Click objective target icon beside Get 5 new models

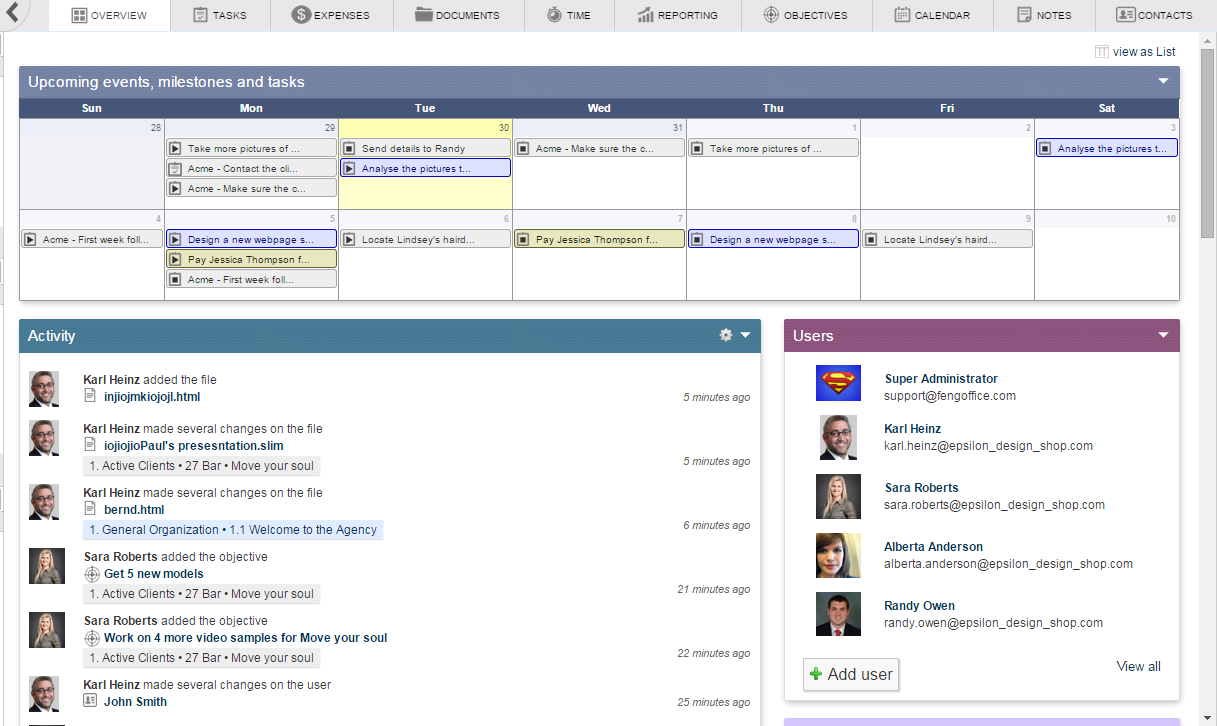click(x=92, y=574)
